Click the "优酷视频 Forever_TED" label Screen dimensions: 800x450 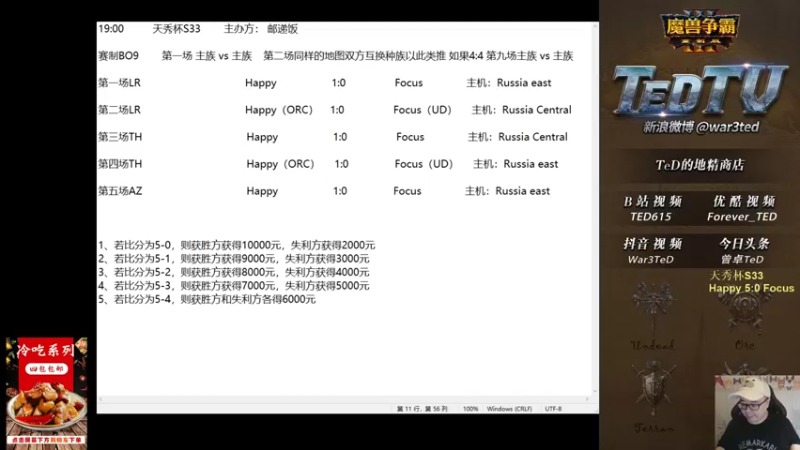coord(742,208)
